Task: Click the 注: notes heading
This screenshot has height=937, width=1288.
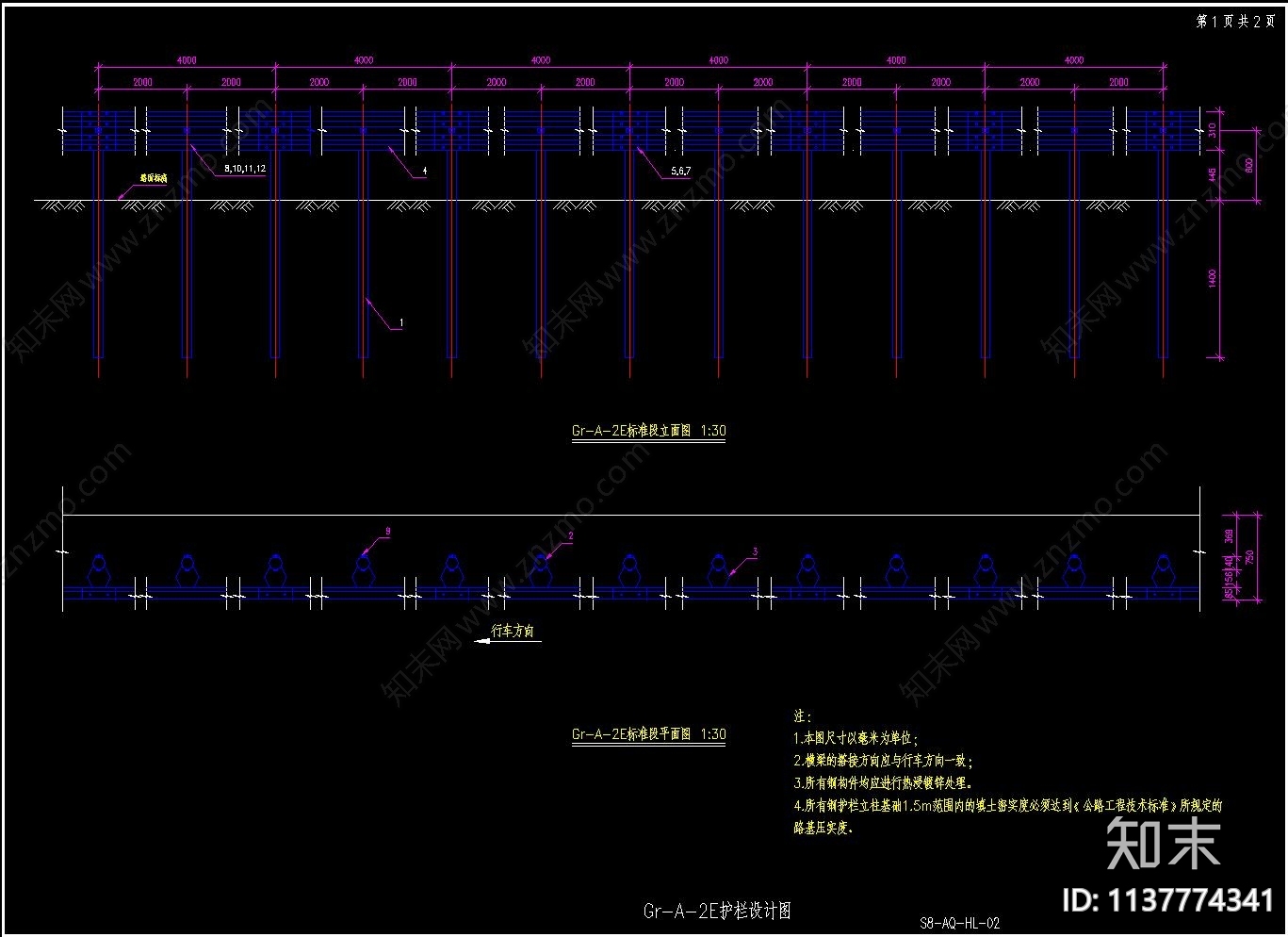Action: (x=803, y=716)
